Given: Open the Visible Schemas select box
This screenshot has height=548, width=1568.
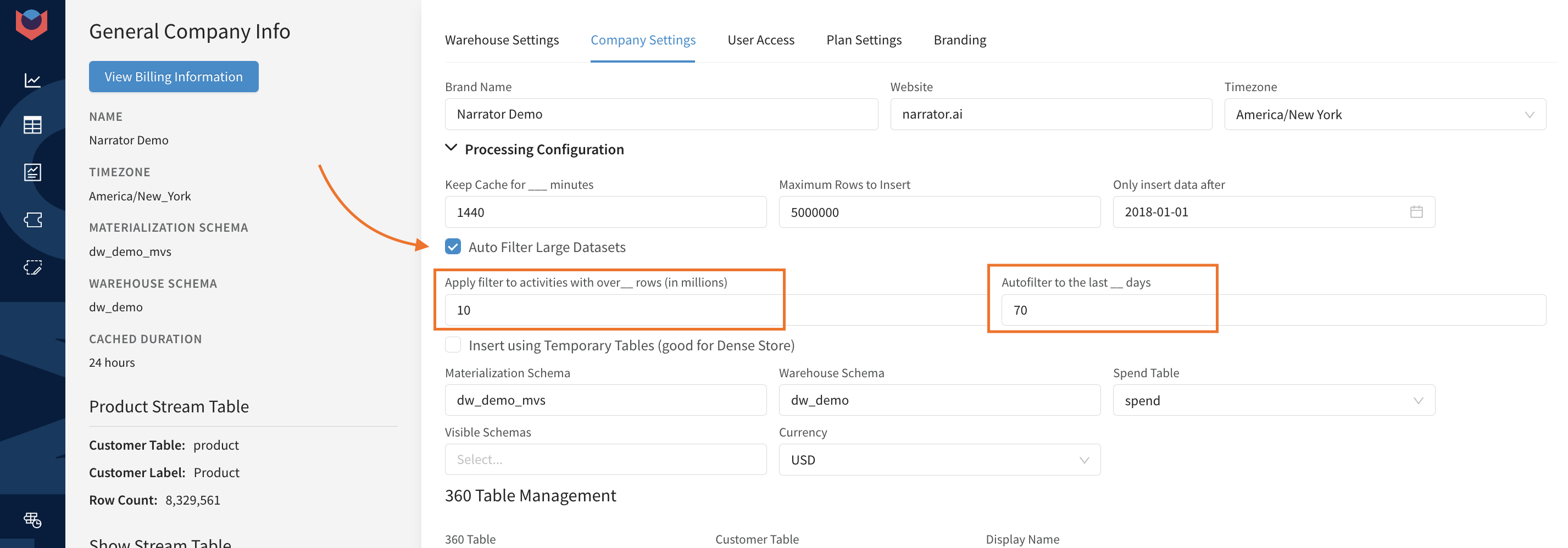Looking at the screenshot, I should (605, 459).
